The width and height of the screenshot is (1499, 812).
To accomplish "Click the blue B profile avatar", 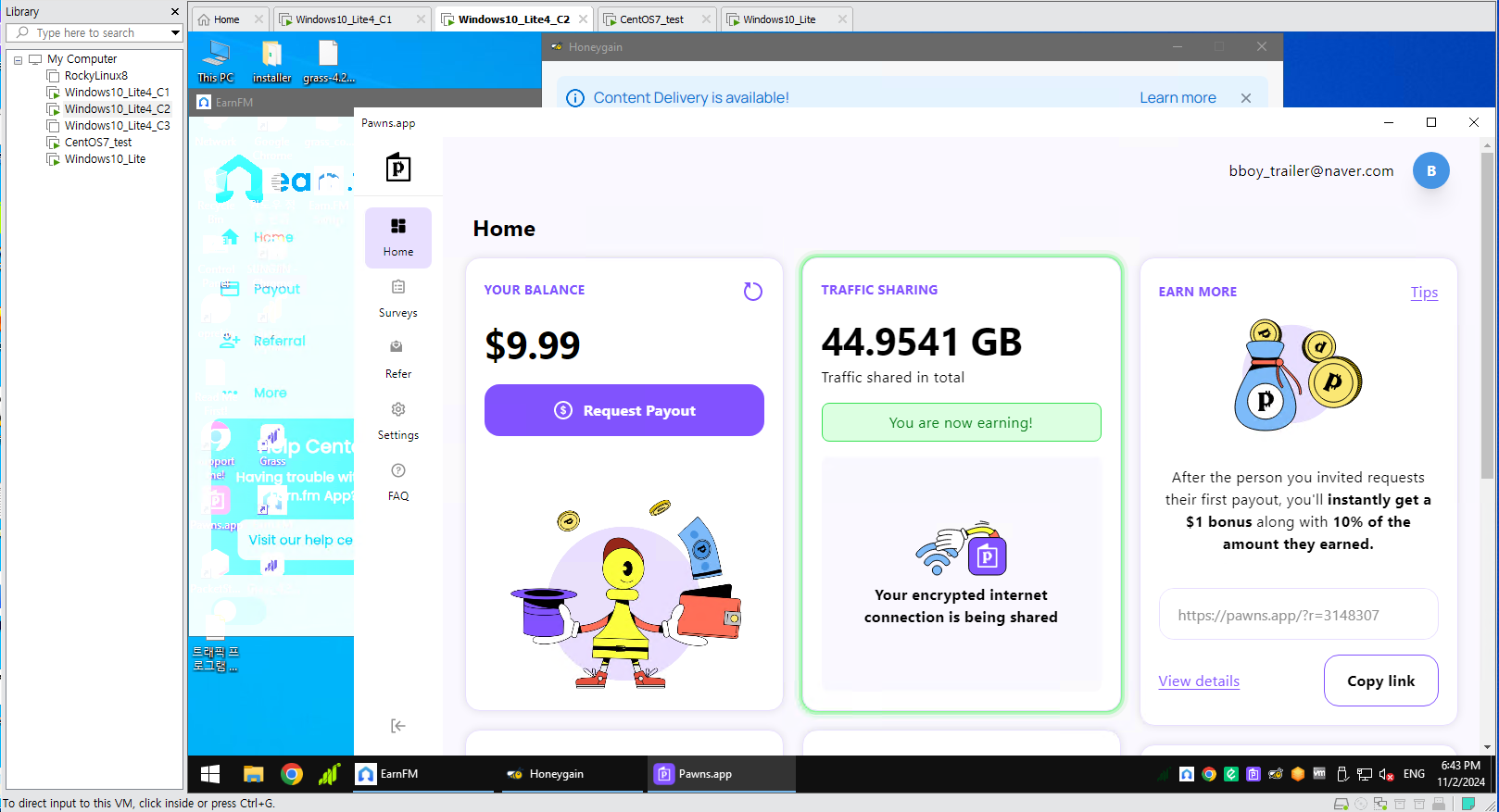I will [x=1431, y=170].
